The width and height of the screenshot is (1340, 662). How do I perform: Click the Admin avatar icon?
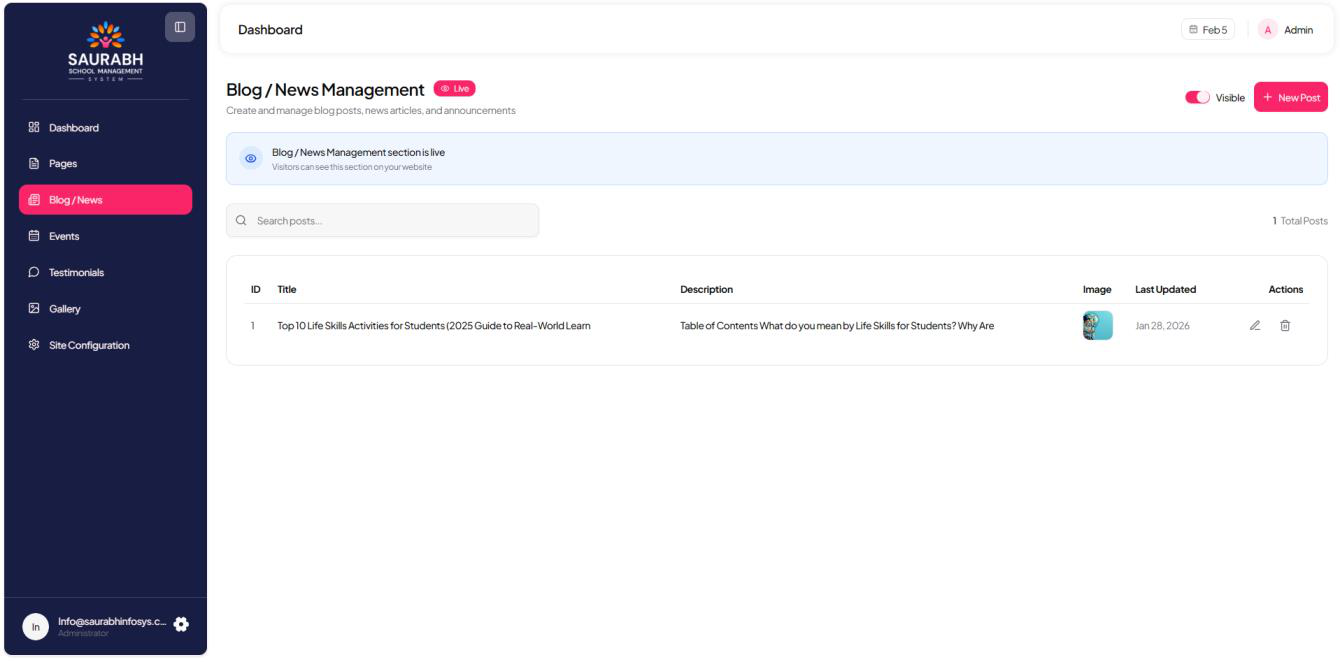[1268, 30]
